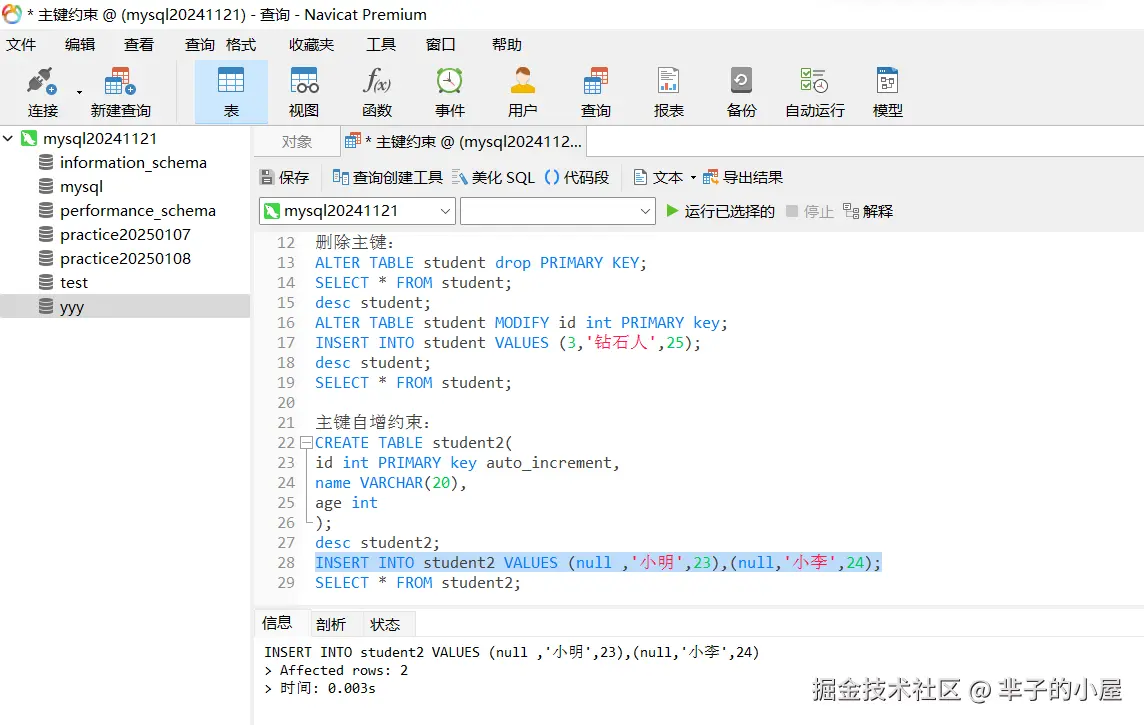Open the Window (窗口) menu
The height and width of the screenshot is (725, 1144).
(441, 44)
